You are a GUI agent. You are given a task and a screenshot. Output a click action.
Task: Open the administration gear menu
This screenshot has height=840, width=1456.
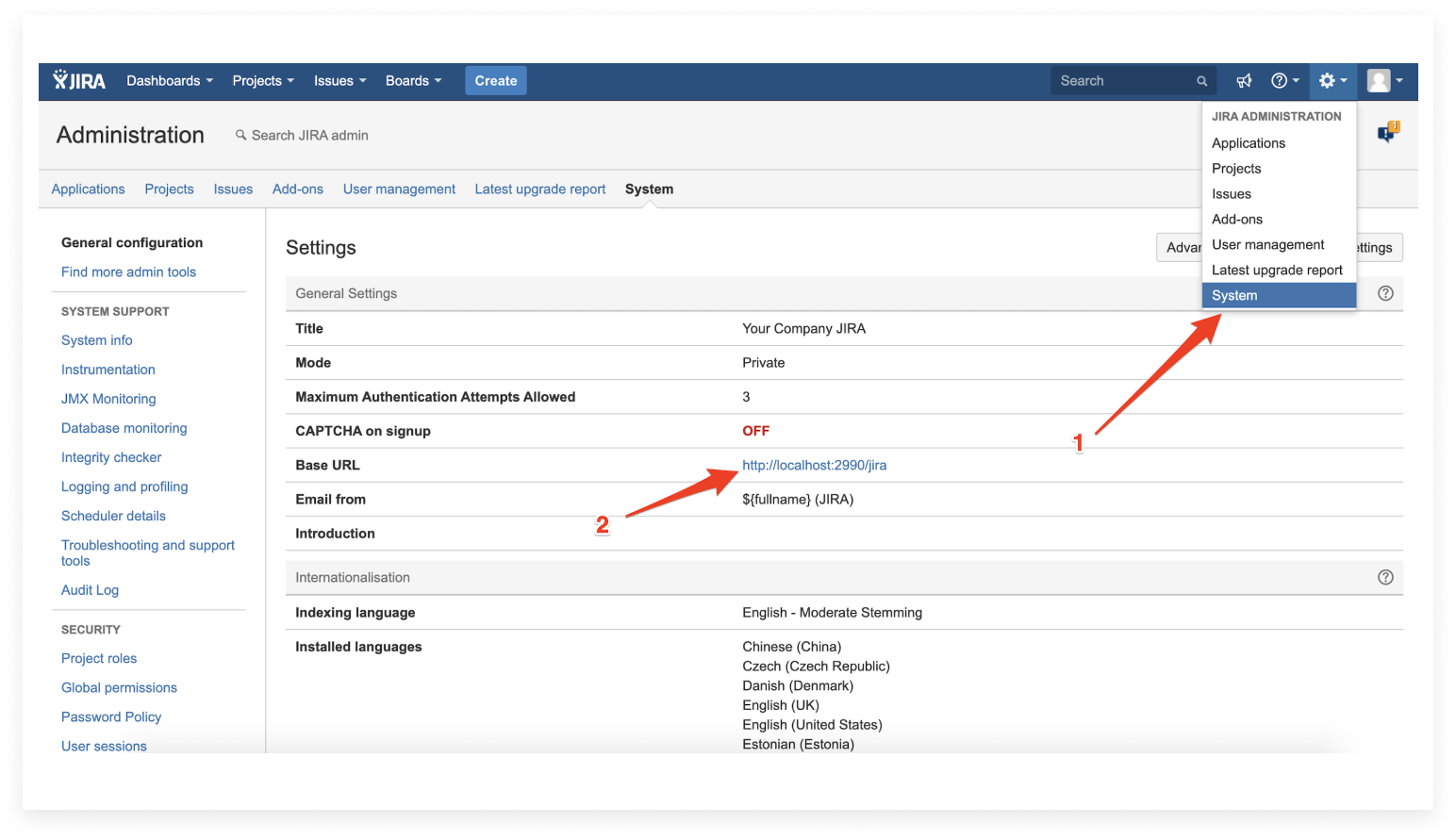[x=1332, y=81]
